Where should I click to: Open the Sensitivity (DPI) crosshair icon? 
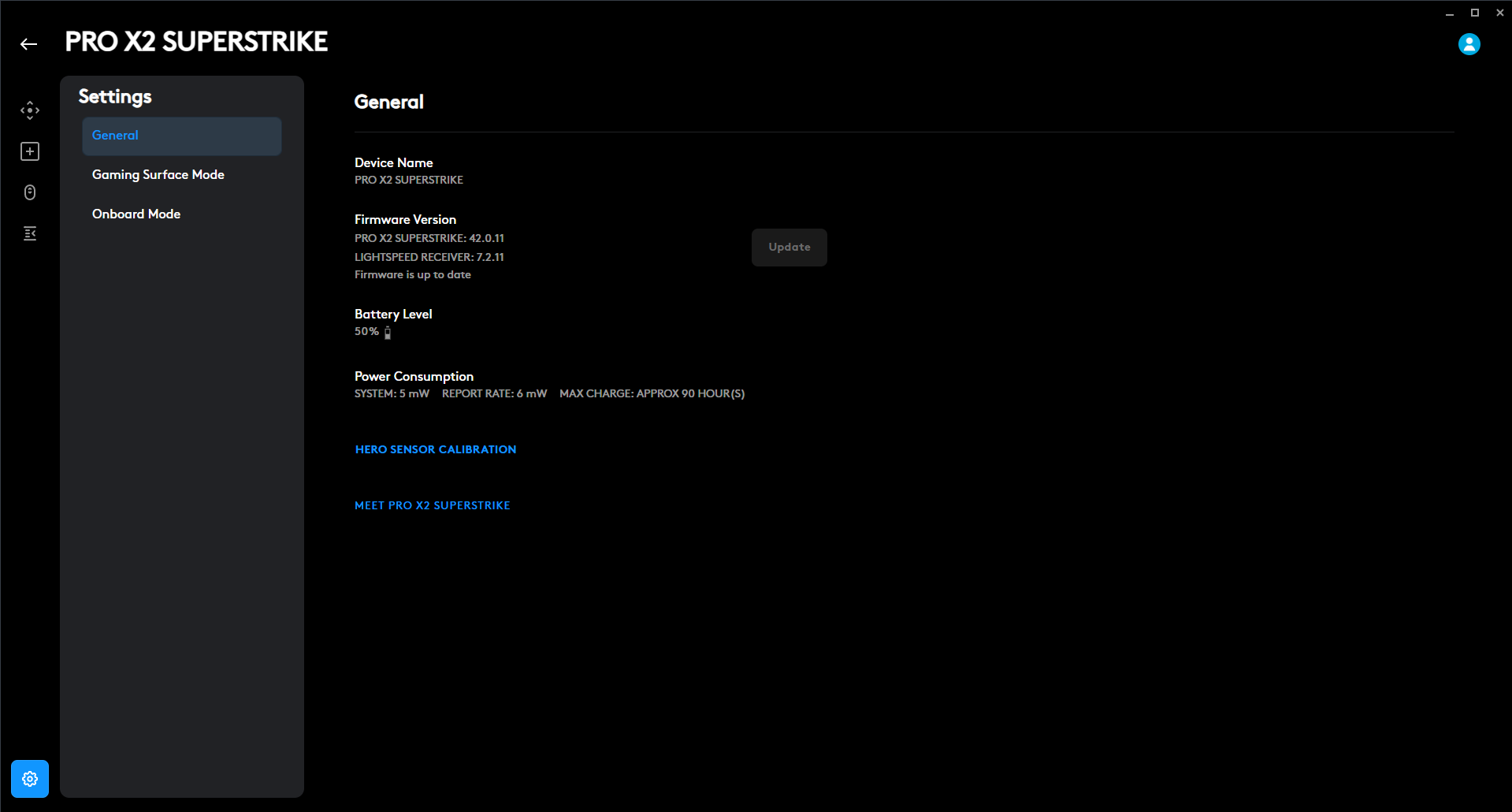[x=30, y=110]
